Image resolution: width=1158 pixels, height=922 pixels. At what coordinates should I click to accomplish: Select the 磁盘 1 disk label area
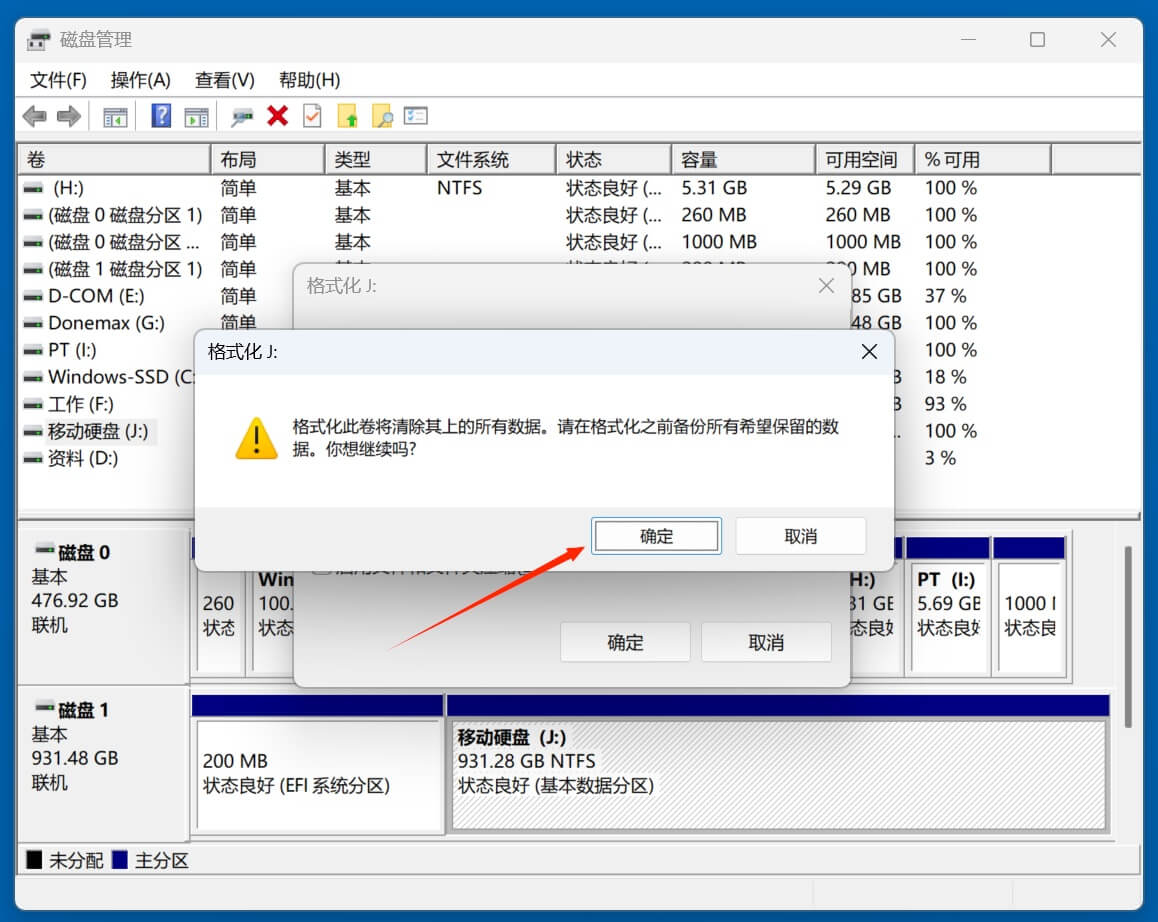pyautogui.click(x=78, y=710)
